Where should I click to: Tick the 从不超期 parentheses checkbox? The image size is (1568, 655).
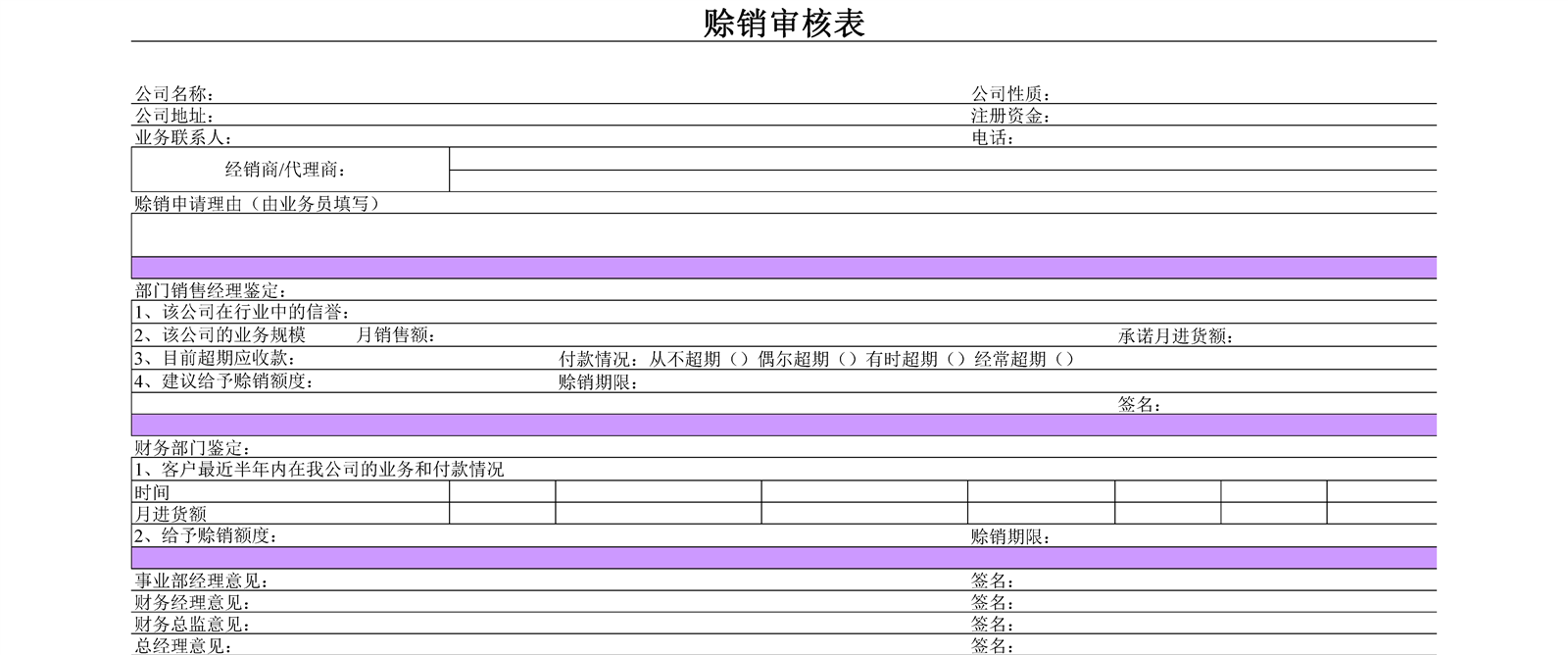coord(740,360)
